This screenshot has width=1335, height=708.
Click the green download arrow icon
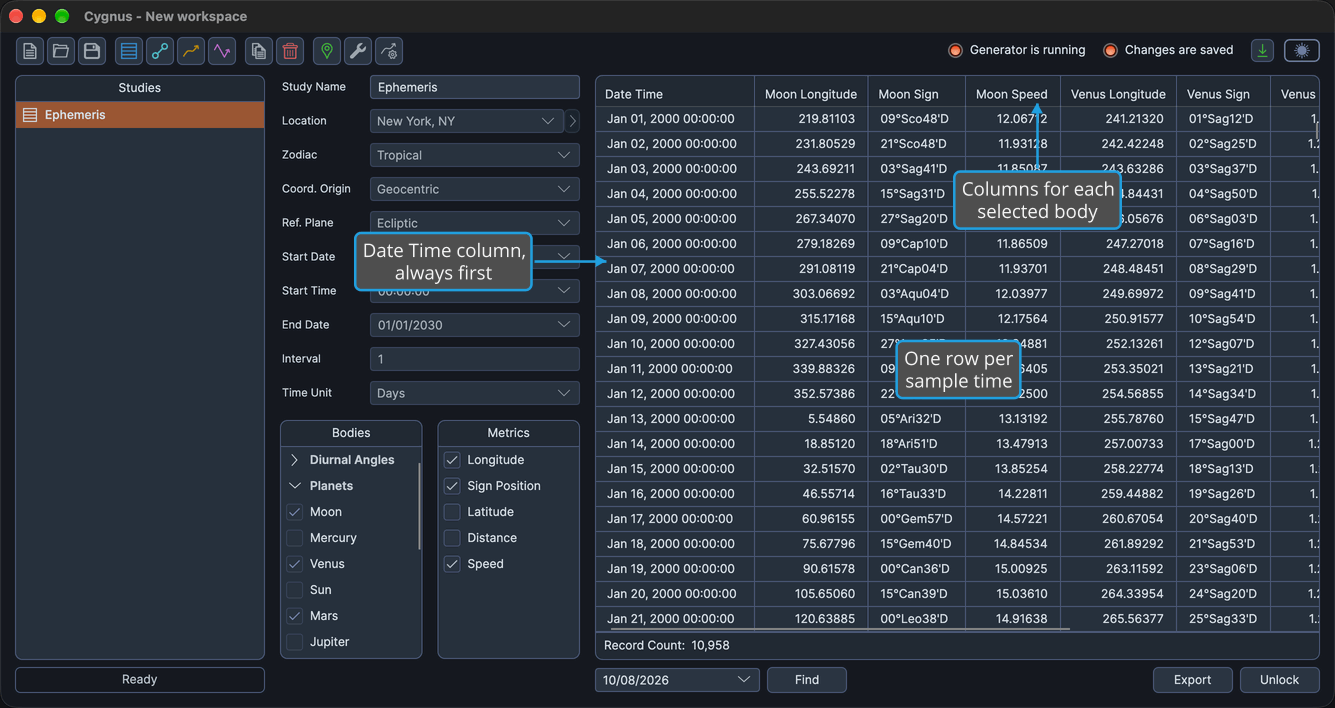pyautogui.click(x=1263, y=51)
